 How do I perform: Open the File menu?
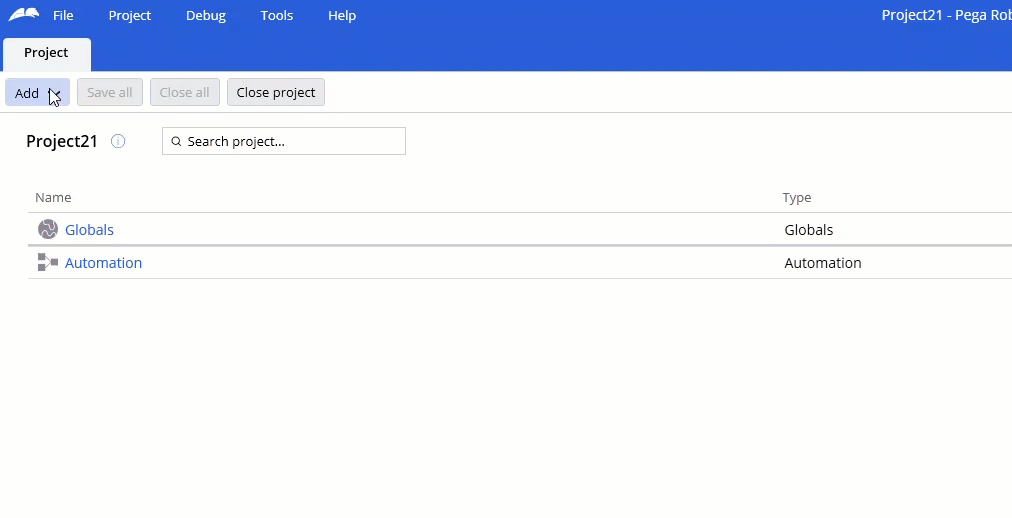tap(63, 15)
